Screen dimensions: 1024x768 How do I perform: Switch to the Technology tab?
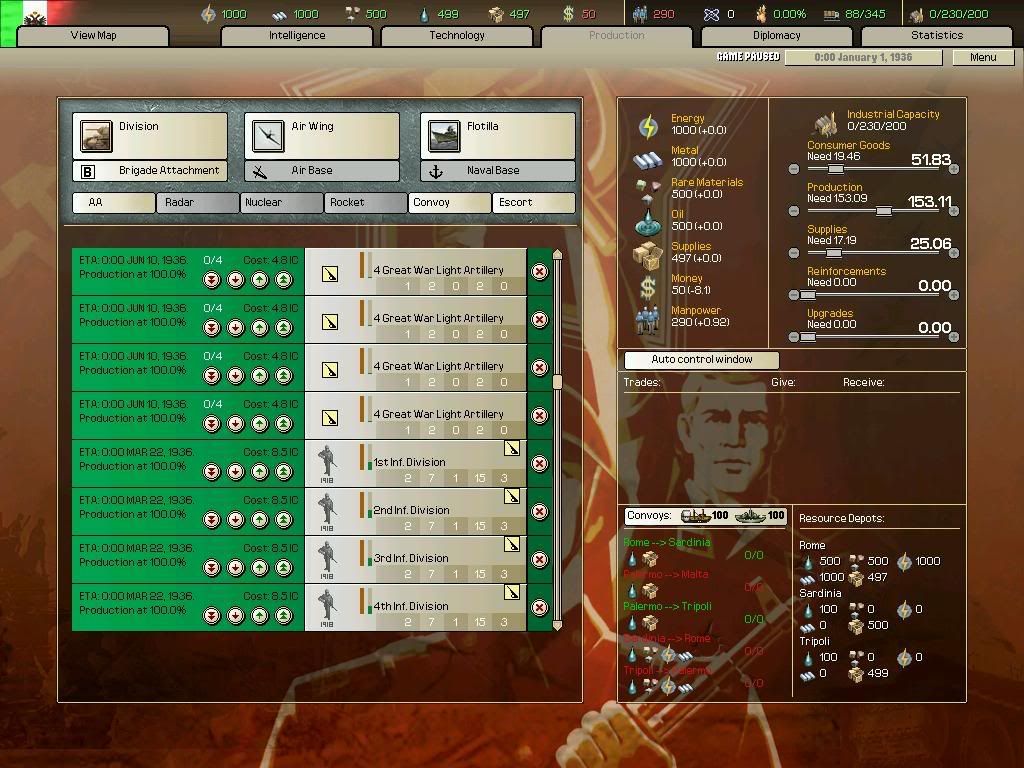[456, 36]
